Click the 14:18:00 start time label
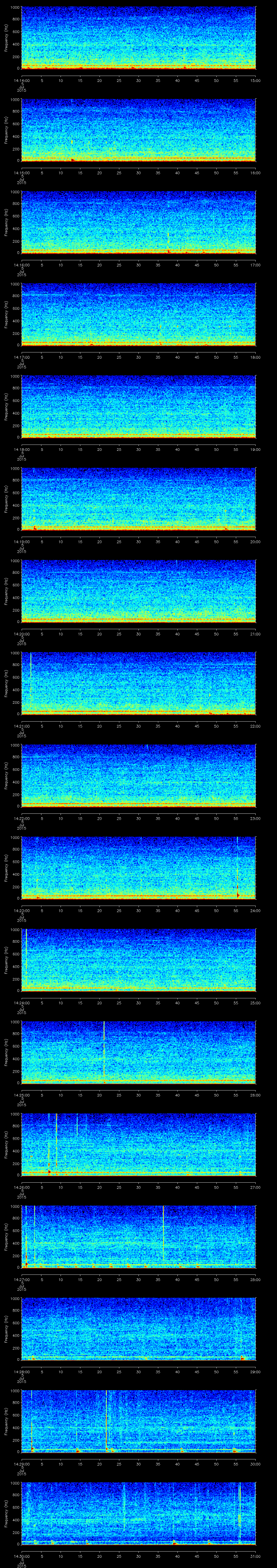Image resolution: width=277 pixels, height=1568 pixels. [22, 449]
